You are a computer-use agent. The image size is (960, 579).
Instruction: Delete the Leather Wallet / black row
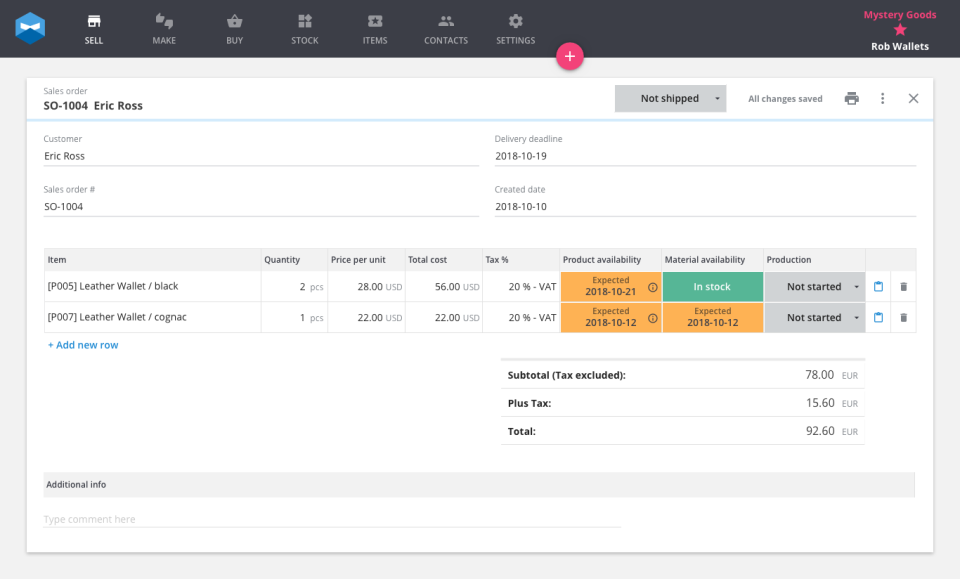903,286
